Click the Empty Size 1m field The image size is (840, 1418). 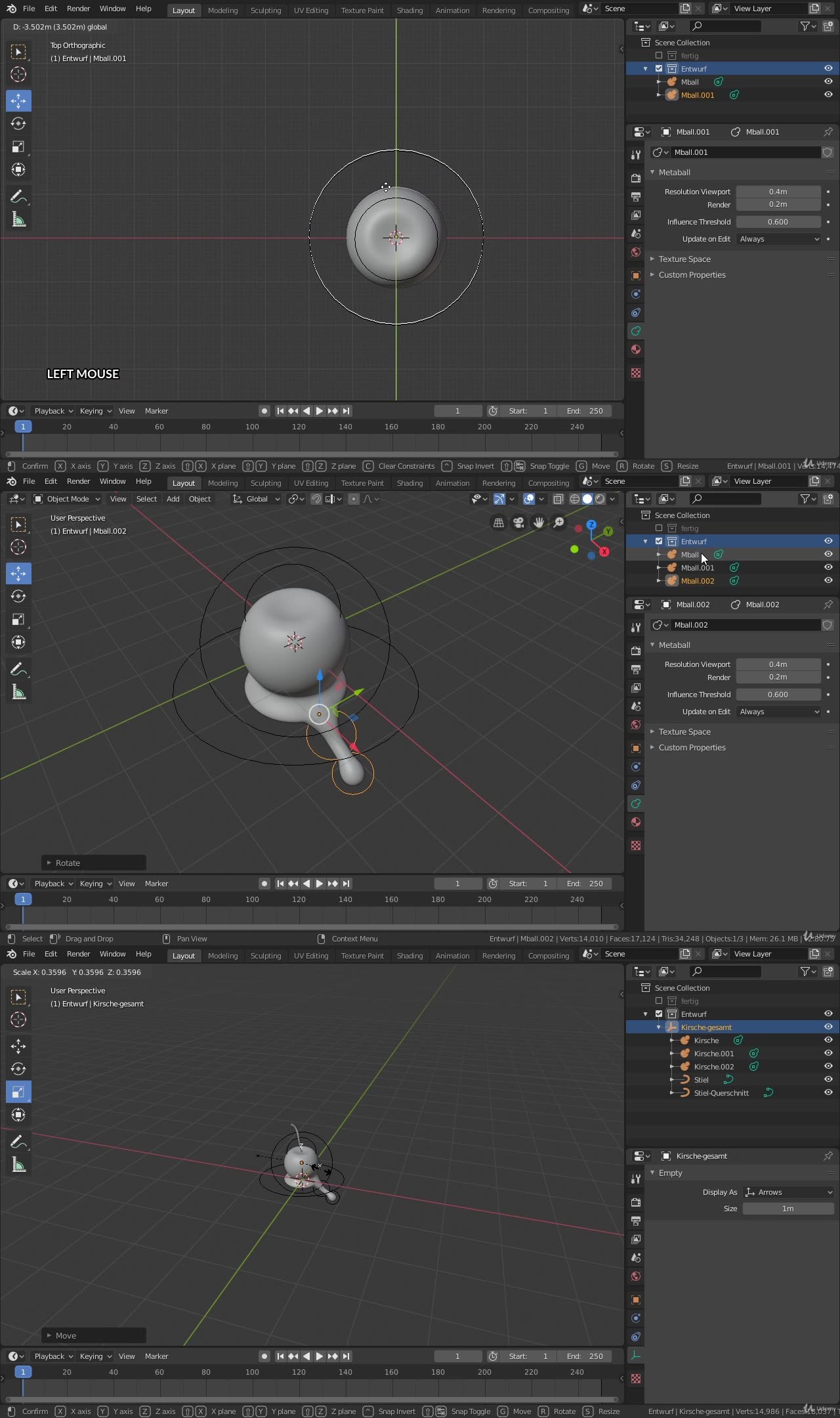pos(787,1209)
